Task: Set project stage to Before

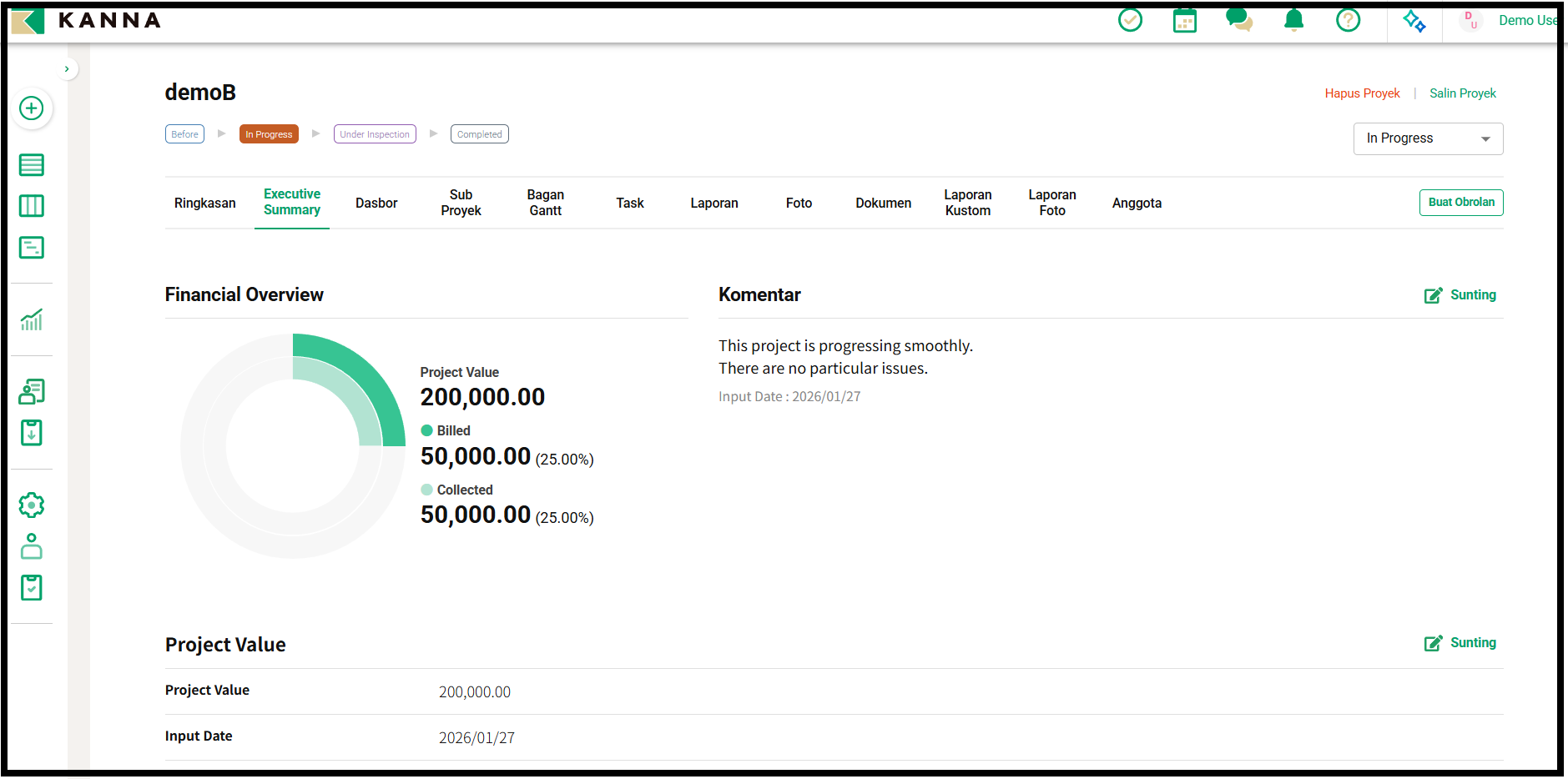Action: (x=184, y=134)
